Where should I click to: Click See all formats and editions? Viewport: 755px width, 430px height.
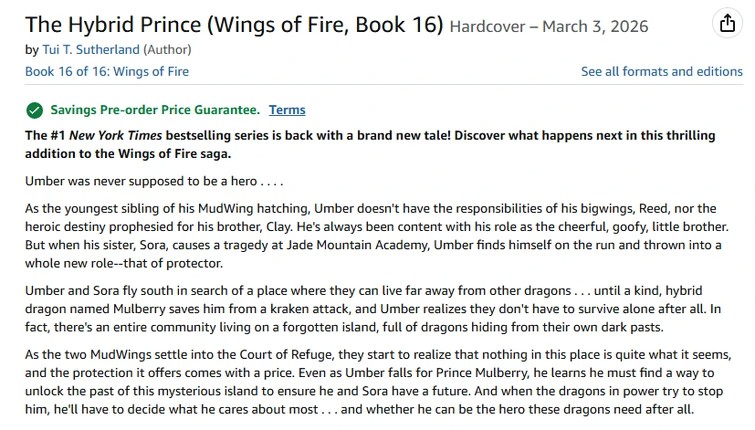(x=661, y=71)
